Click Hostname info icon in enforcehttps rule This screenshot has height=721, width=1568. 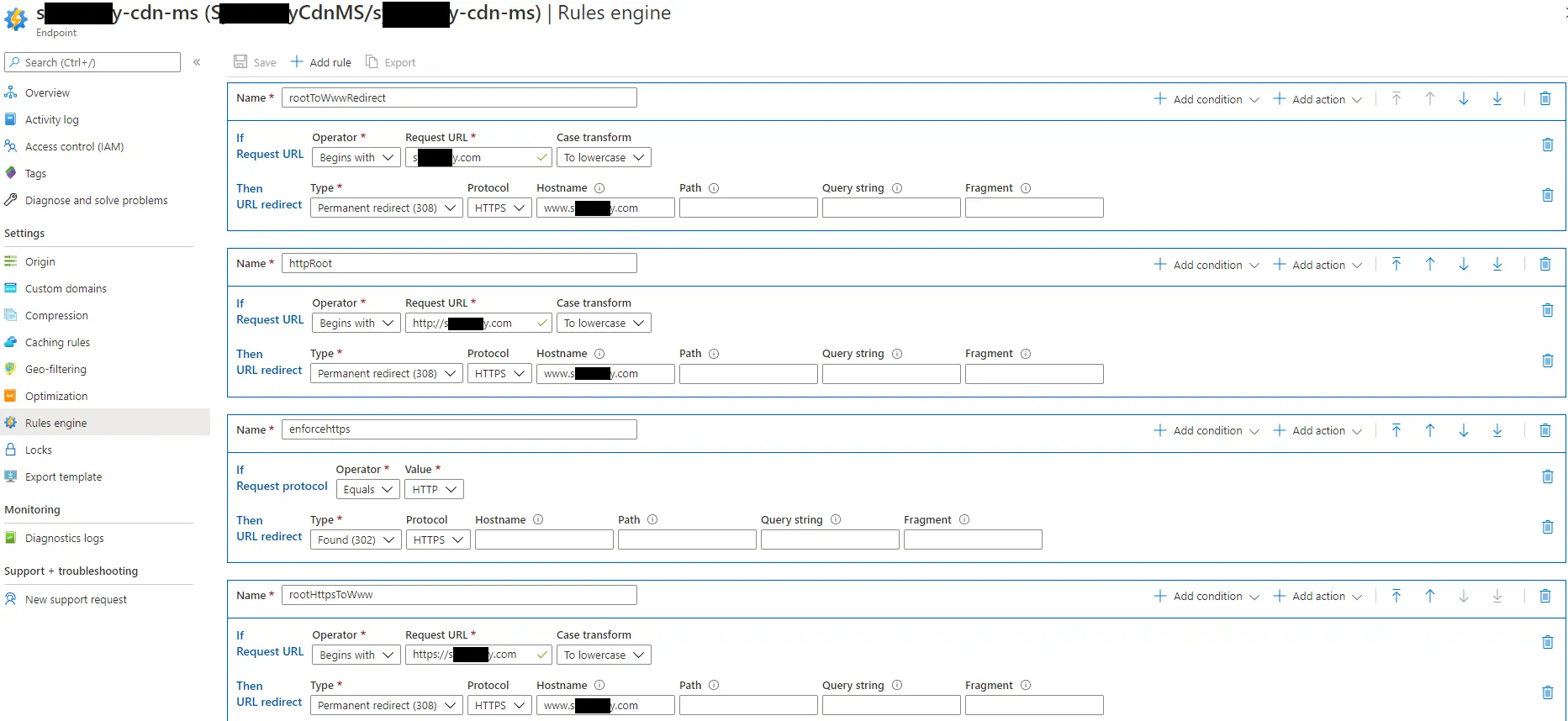[538, 519]
